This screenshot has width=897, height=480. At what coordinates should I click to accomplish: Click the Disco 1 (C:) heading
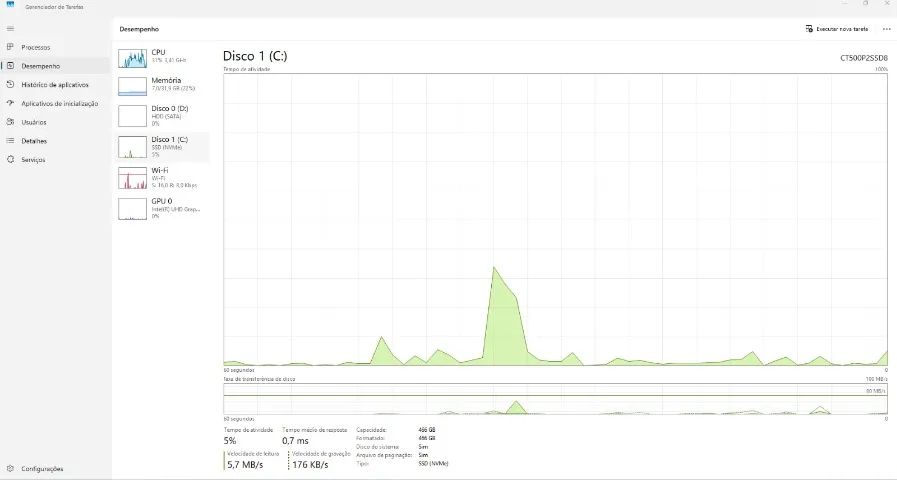[x=255, y=56]
